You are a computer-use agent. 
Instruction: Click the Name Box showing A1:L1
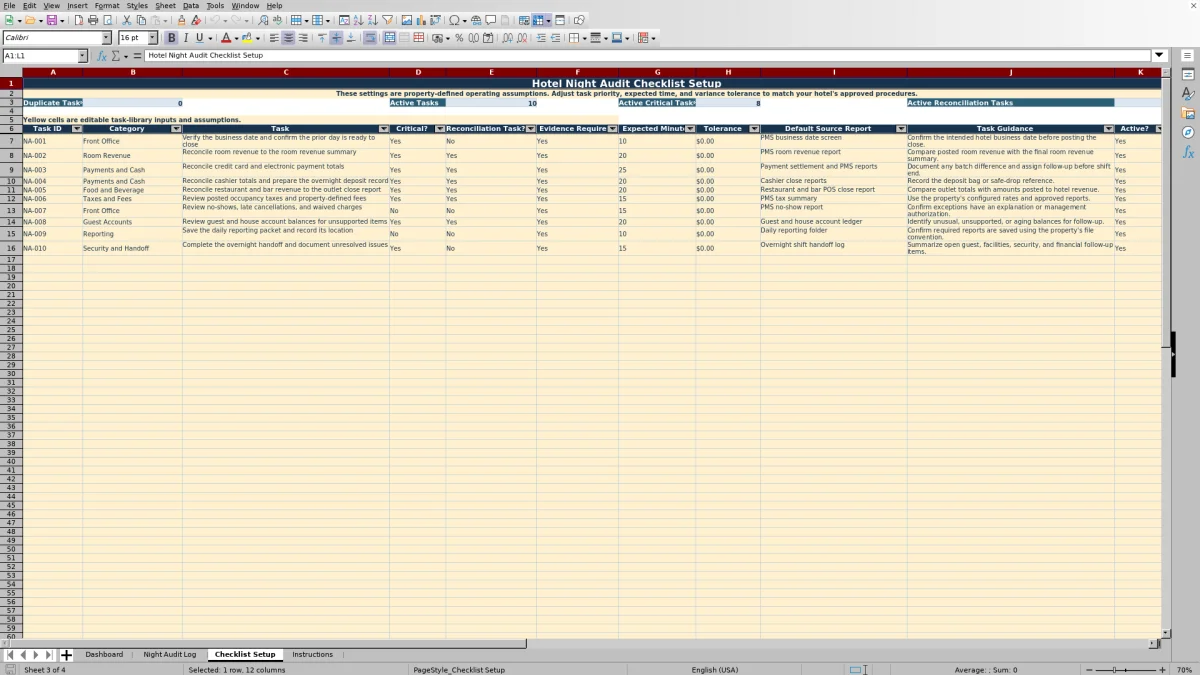coord(40,56)
